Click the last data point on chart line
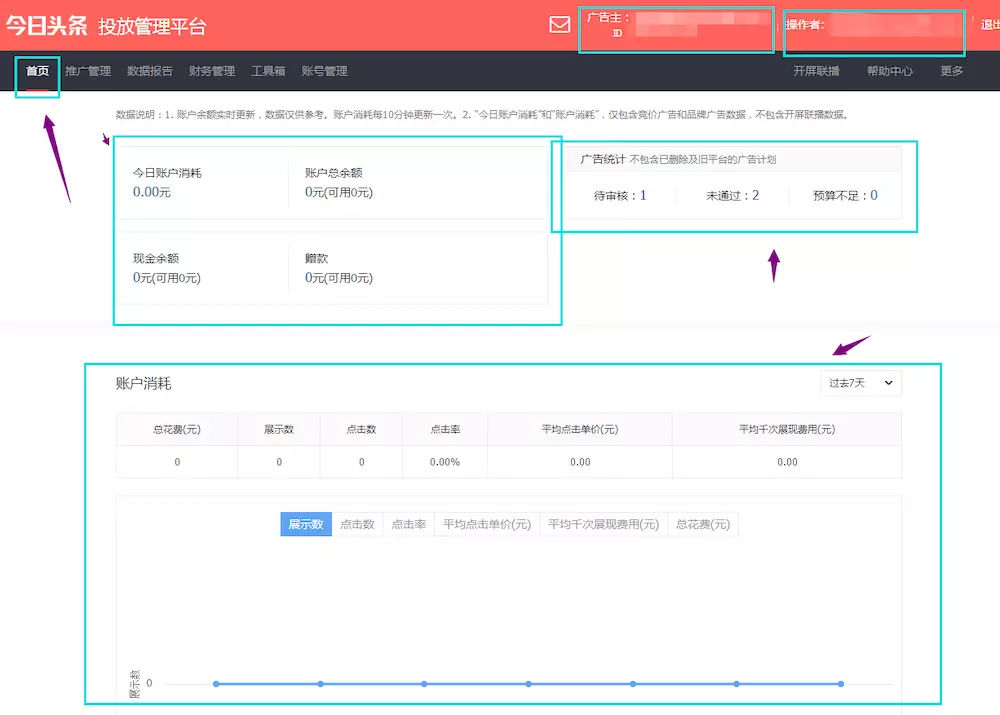 tap(841, 684)
